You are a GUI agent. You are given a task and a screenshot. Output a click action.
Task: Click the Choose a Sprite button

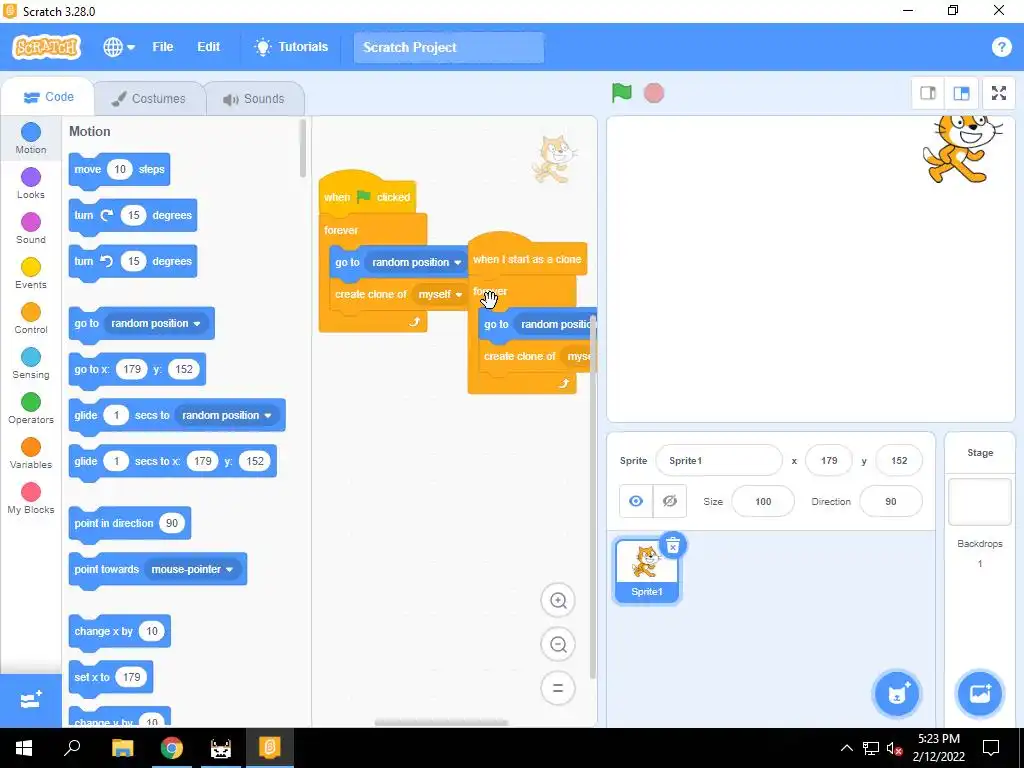(x=897, y=694)
